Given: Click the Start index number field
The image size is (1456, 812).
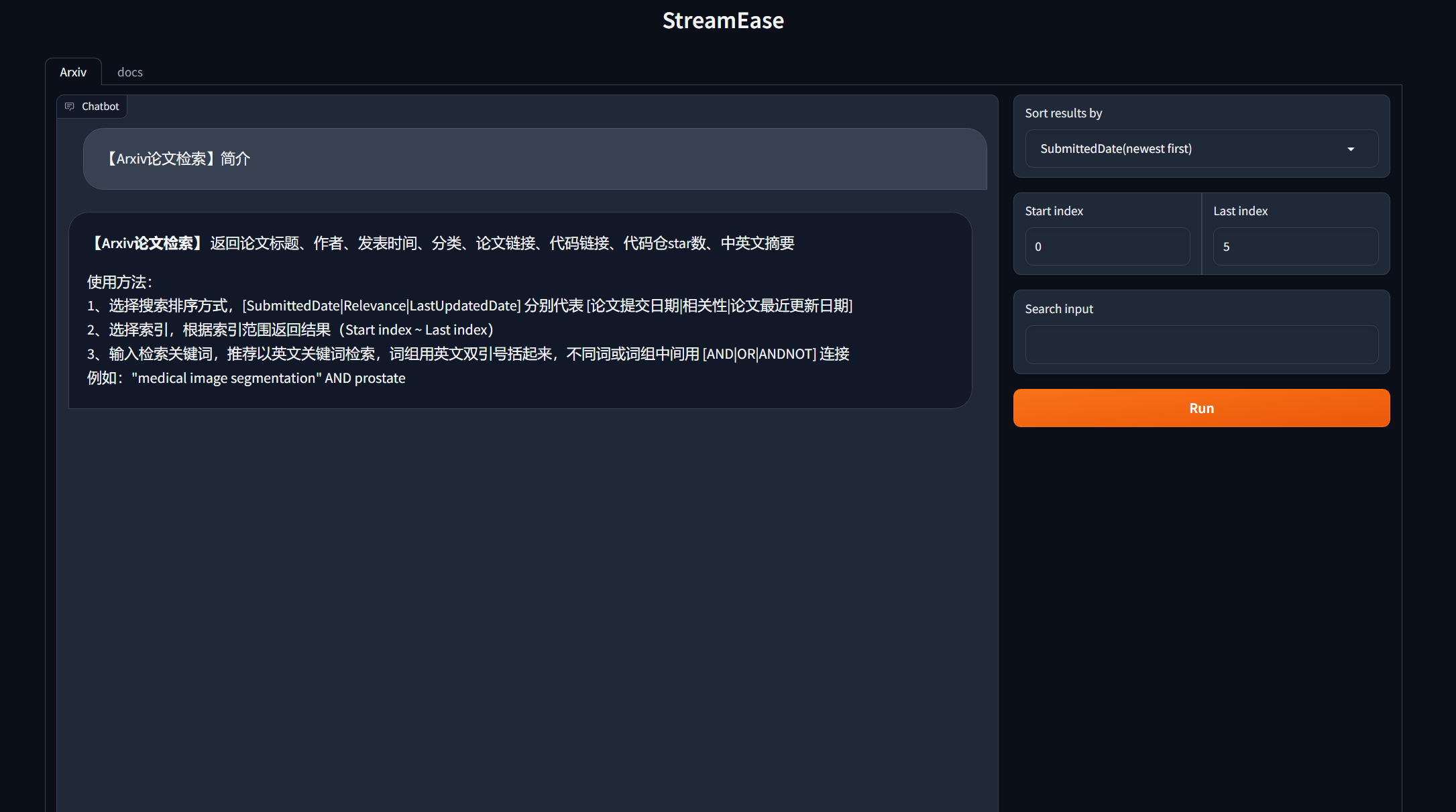Looking at the screenshot, I should pos(1107,247).
